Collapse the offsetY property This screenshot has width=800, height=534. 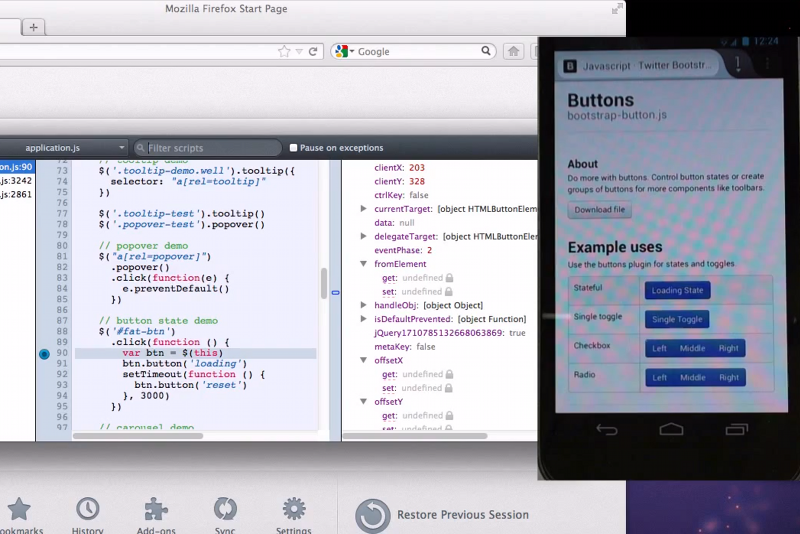point(363,401)
